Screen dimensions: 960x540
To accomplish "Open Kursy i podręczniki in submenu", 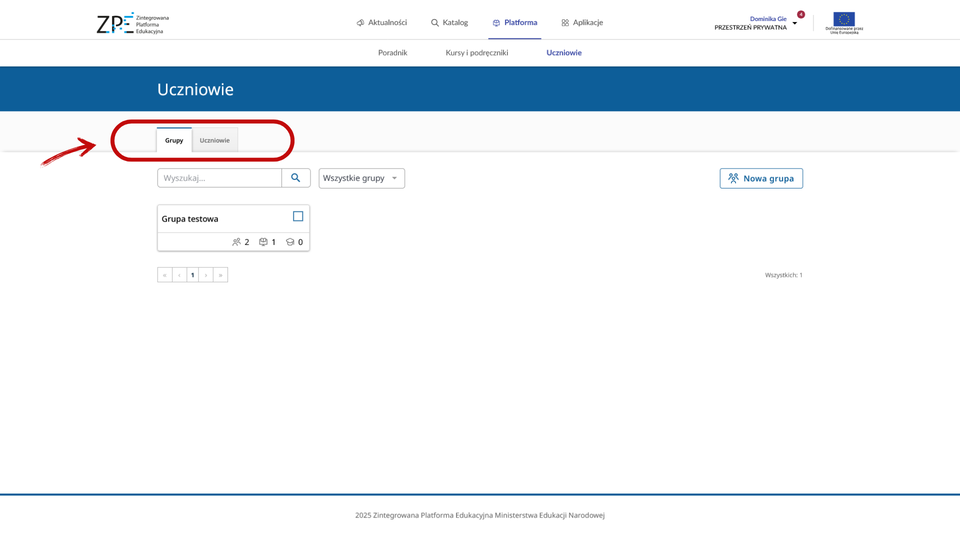I will [x=477, y=52].
